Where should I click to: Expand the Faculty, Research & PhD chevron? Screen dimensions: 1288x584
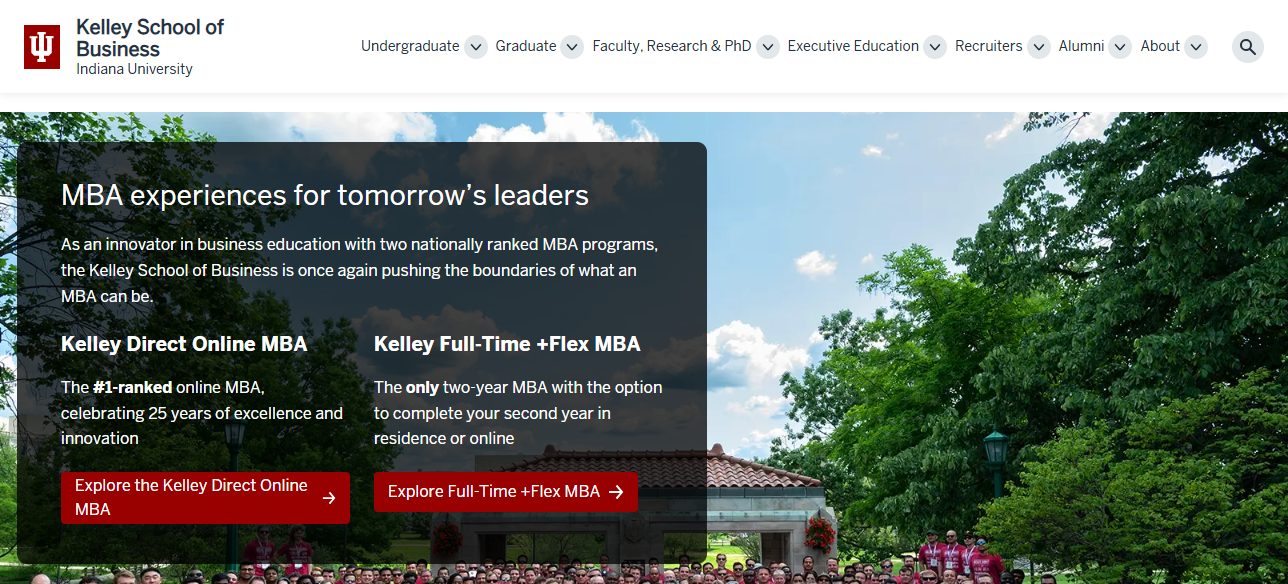point(767,46)
